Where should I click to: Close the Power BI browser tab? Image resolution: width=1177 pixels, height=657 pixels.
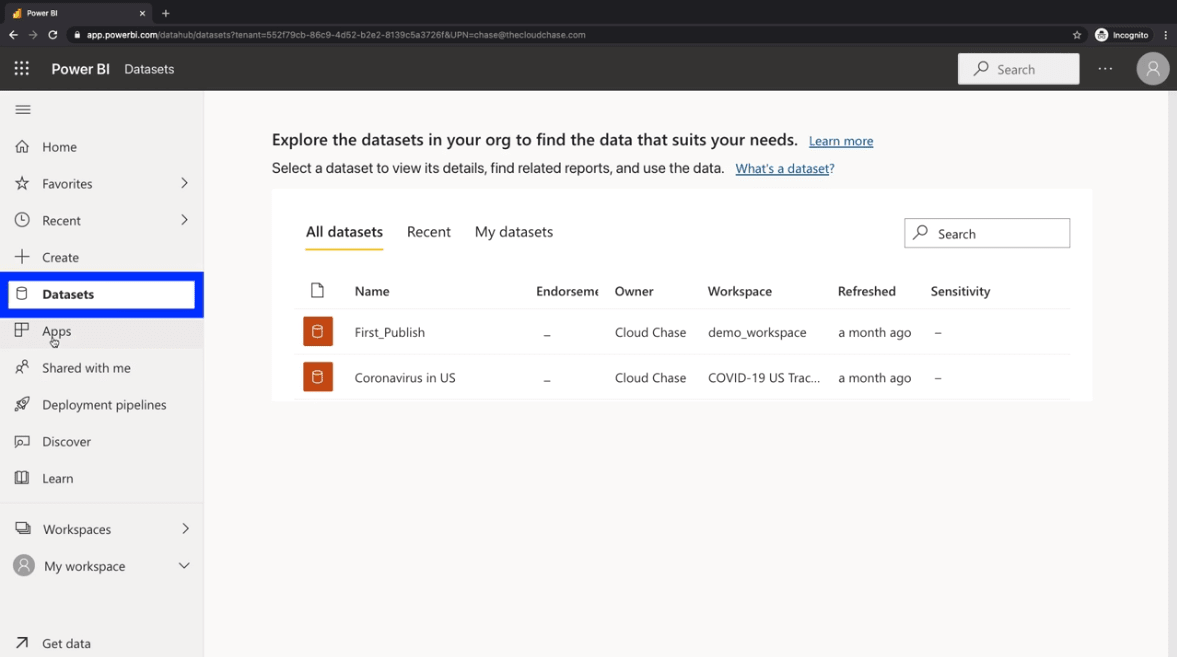click(142, 13)
